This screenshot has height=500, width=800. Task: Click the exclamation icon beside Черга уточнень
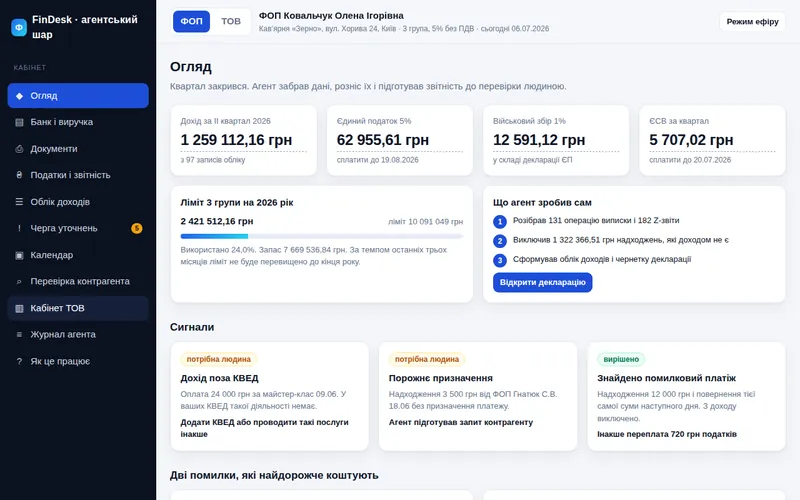pyautogui.click(x=19, y=229)
